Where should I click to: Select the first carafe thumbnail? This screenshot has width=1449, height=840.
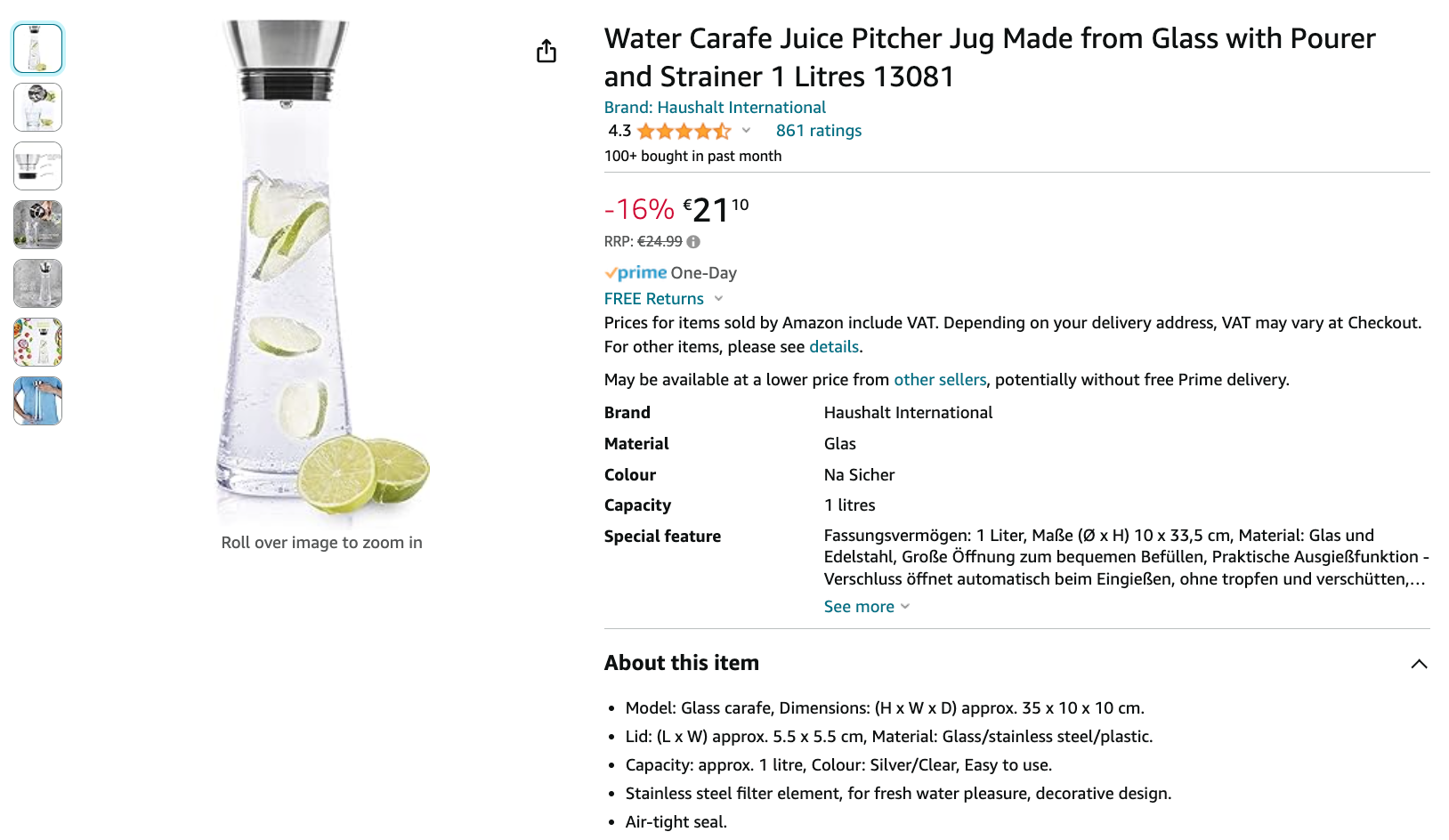[37, 48]
